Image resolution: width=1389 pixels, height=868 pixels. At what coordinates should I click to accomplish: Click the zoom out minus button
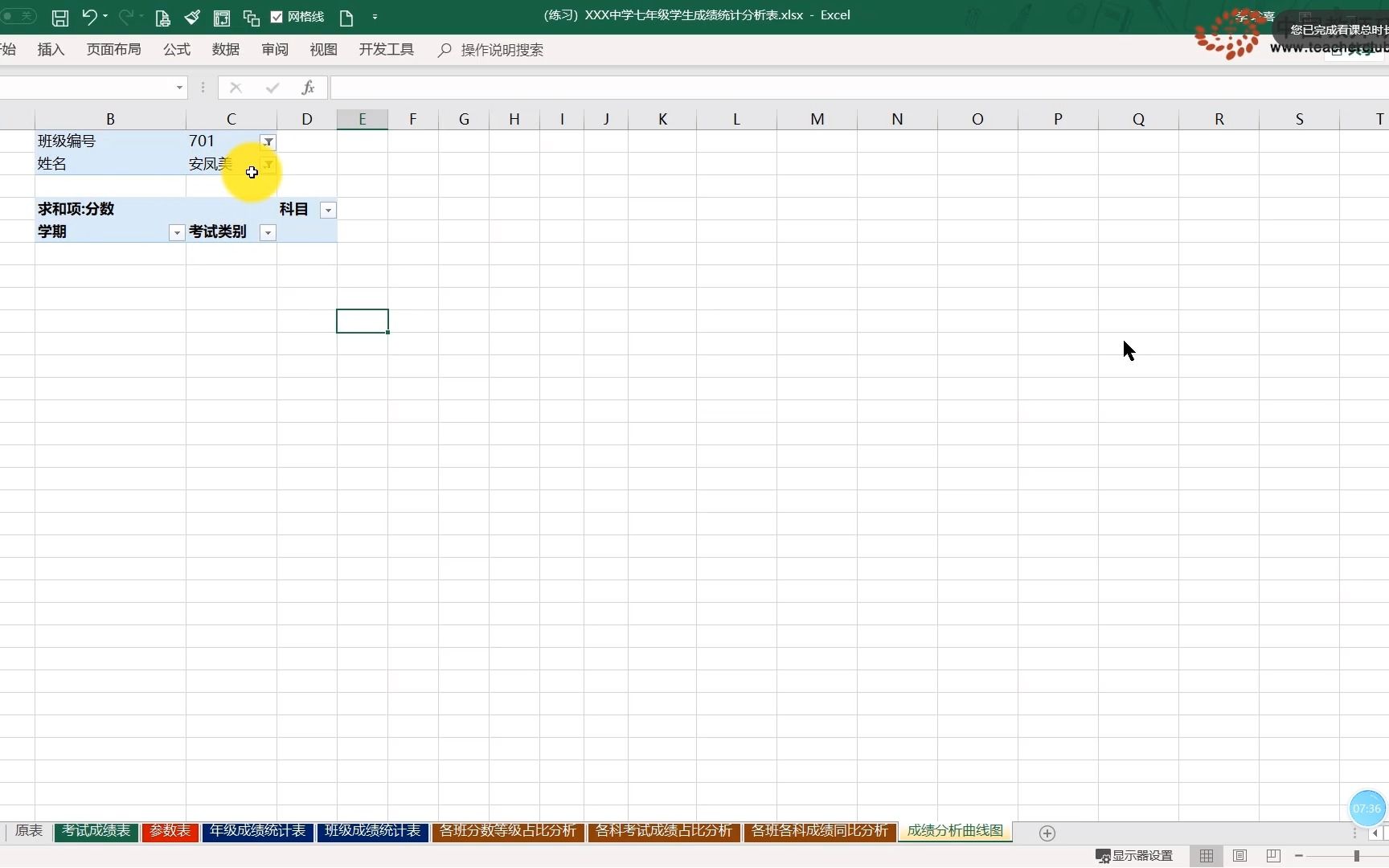point(1299,856)
